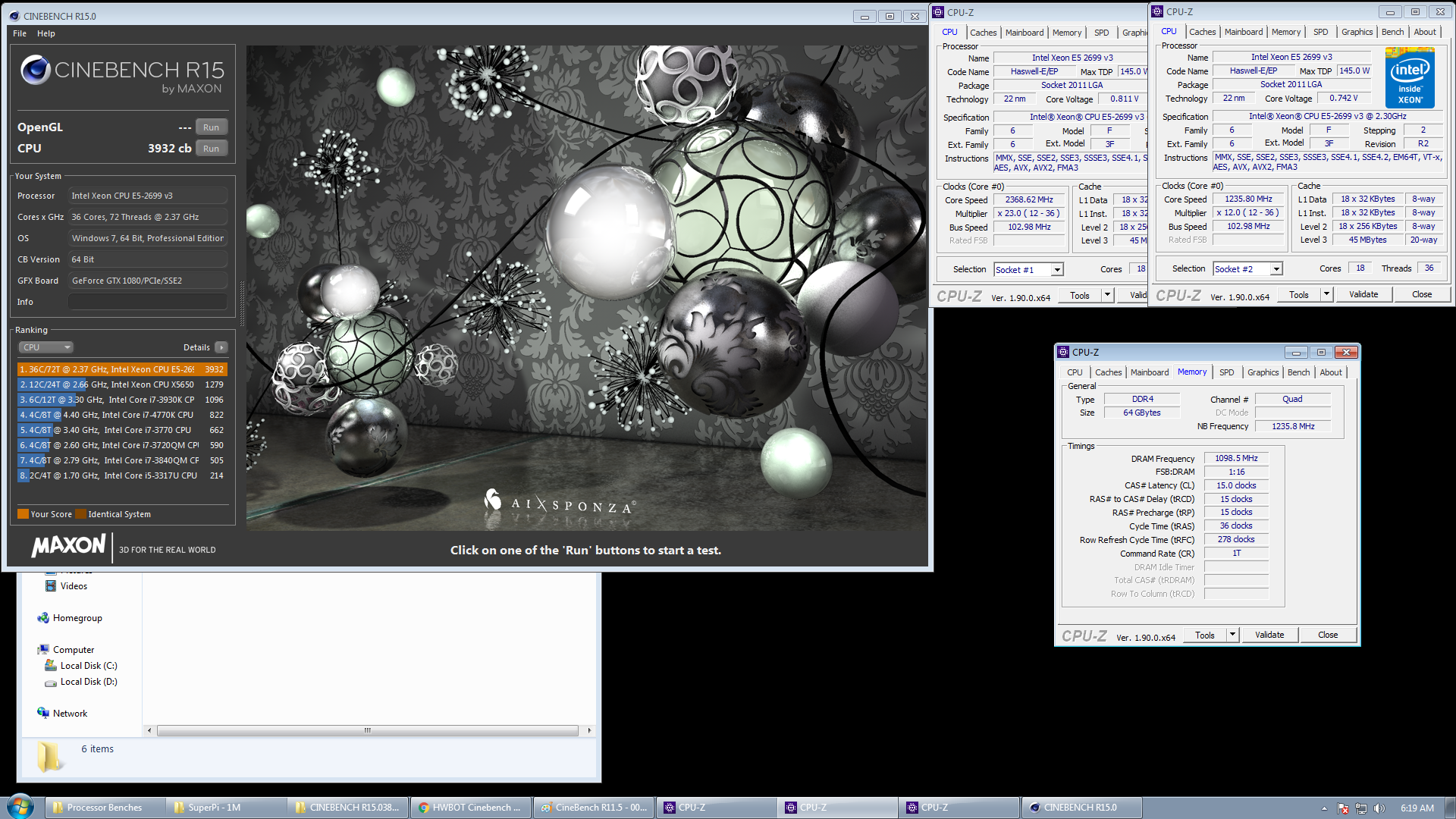1456x819 pixels.
Task: Click the Info input field
Action: tap(148, 302)
